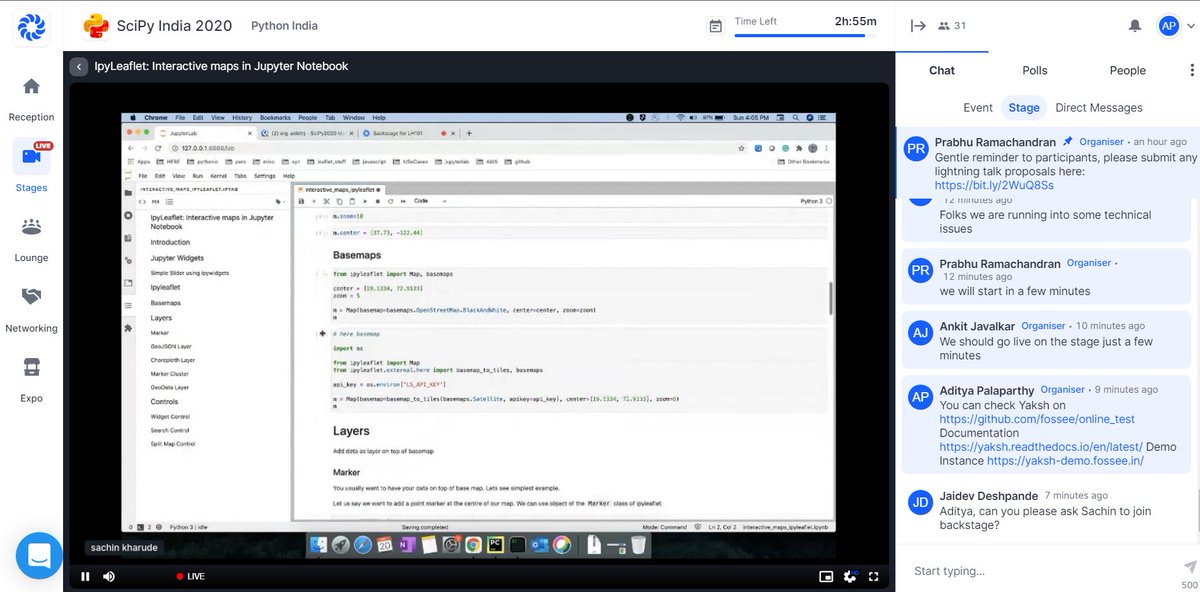
Task: Click the Kernel menu in streamed JupyterLab
Action: [219, 176]
